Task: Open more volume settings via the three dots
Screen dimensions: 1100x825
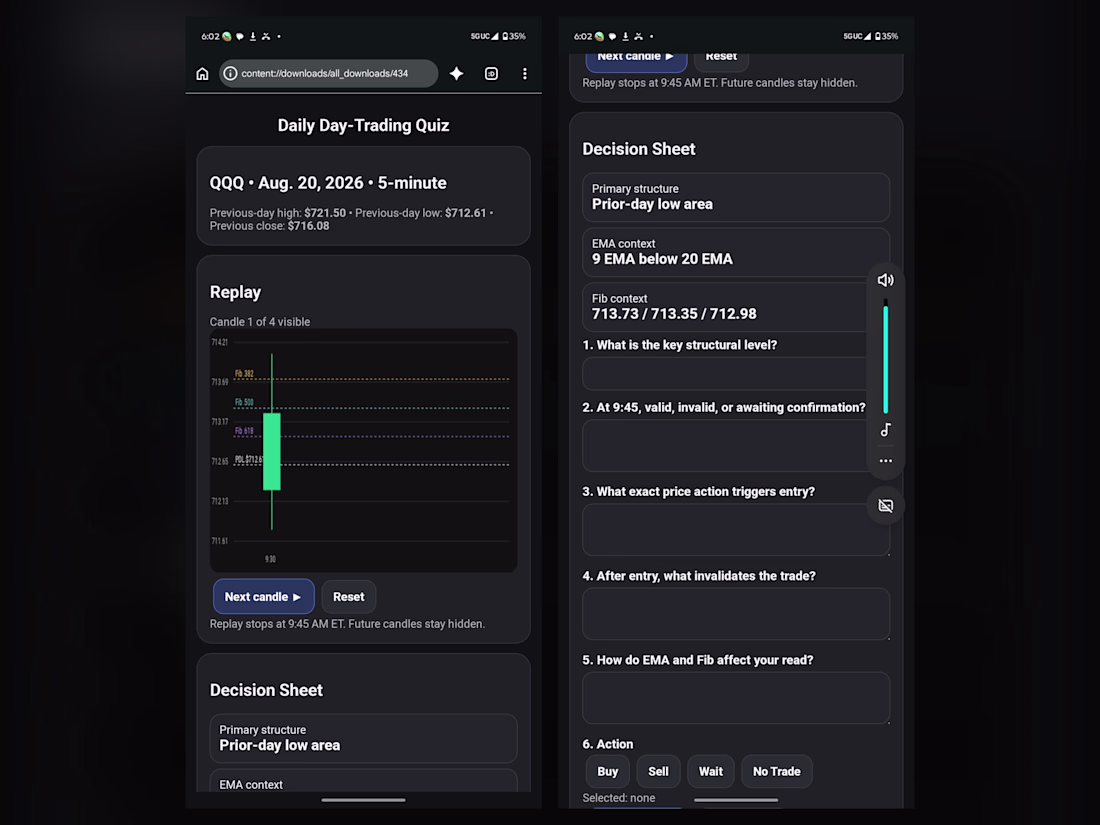Action: [x=885, y=461]
